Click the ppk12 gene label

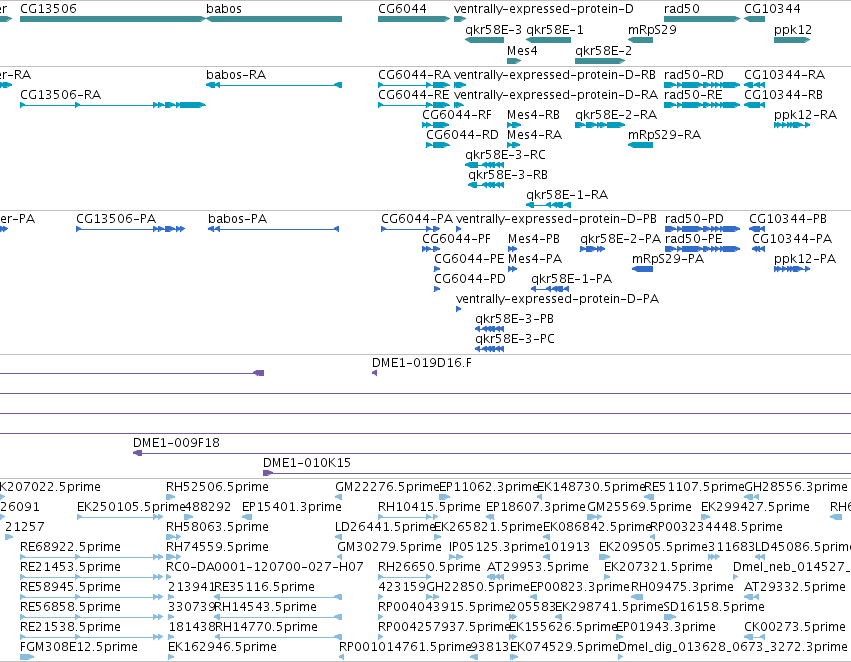[x=792, y=29]
